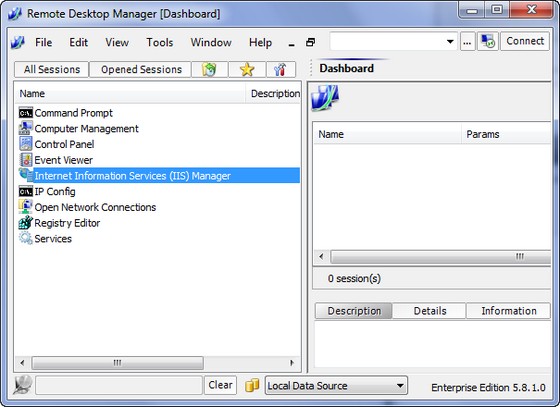Select IP Config entry
560x407 pixels.
coord(55,192)
